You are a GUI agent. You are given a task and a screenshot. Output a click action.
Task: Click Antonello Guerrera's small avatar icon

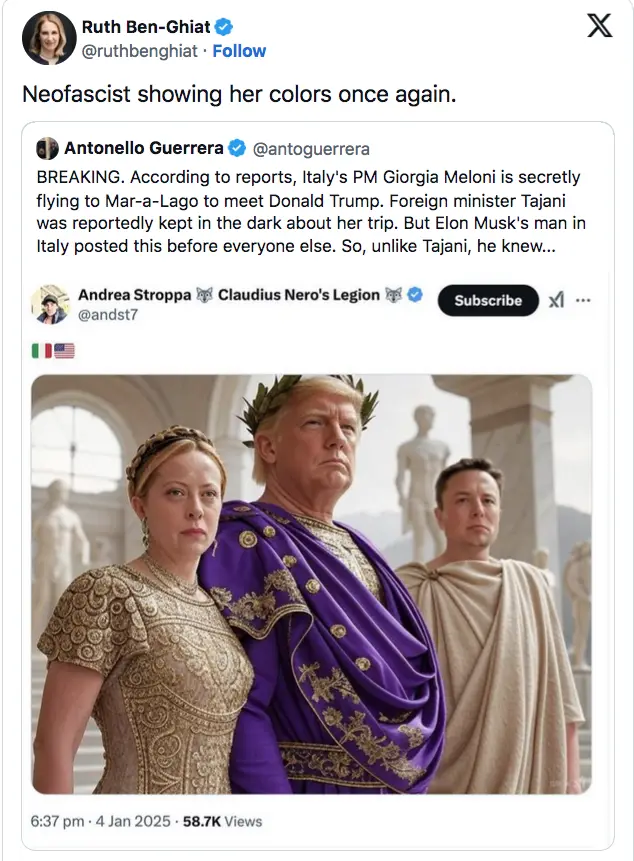click(x=47, y=148)
